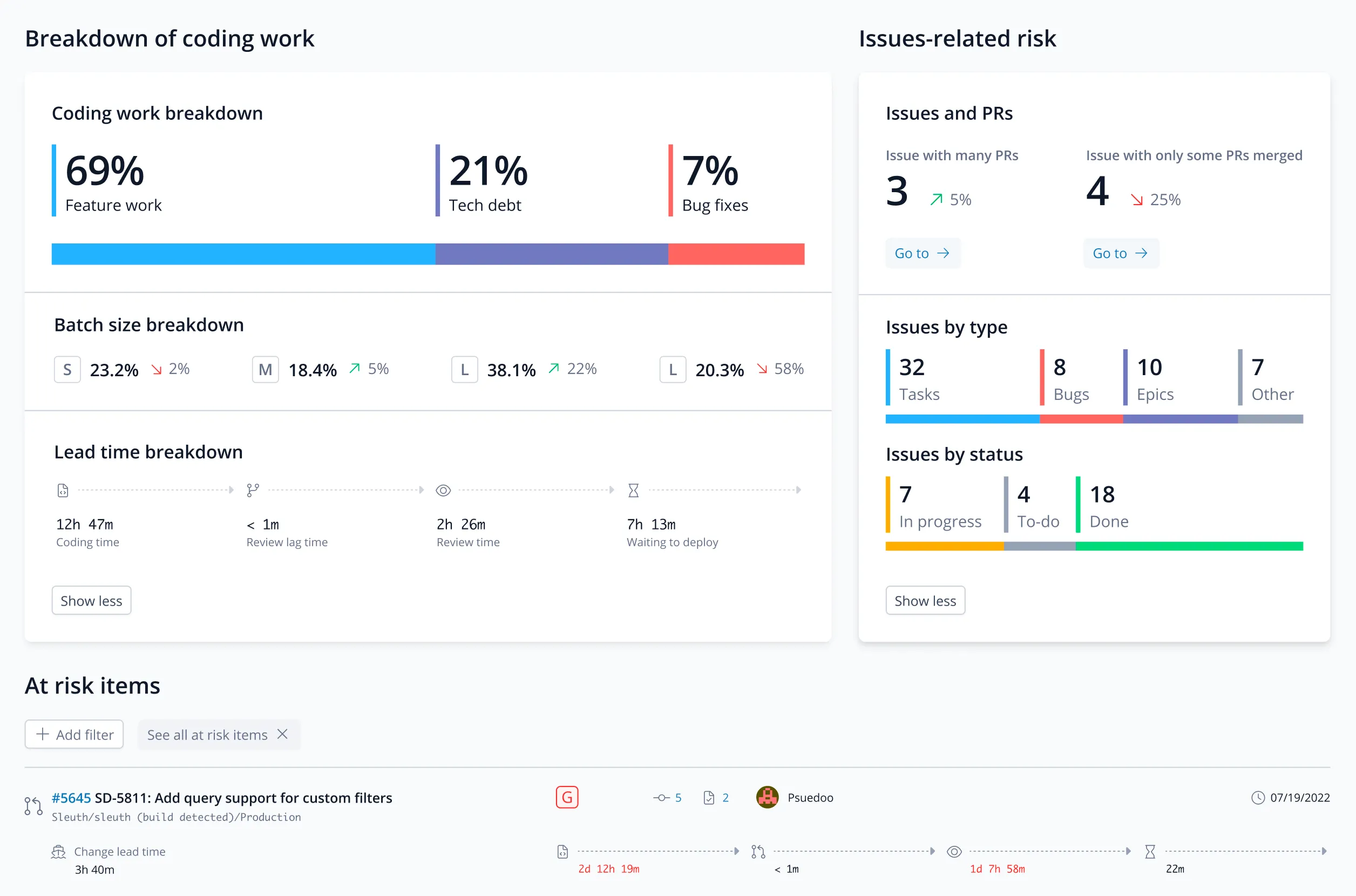Collapse coding breakdown with Show less

91,601
